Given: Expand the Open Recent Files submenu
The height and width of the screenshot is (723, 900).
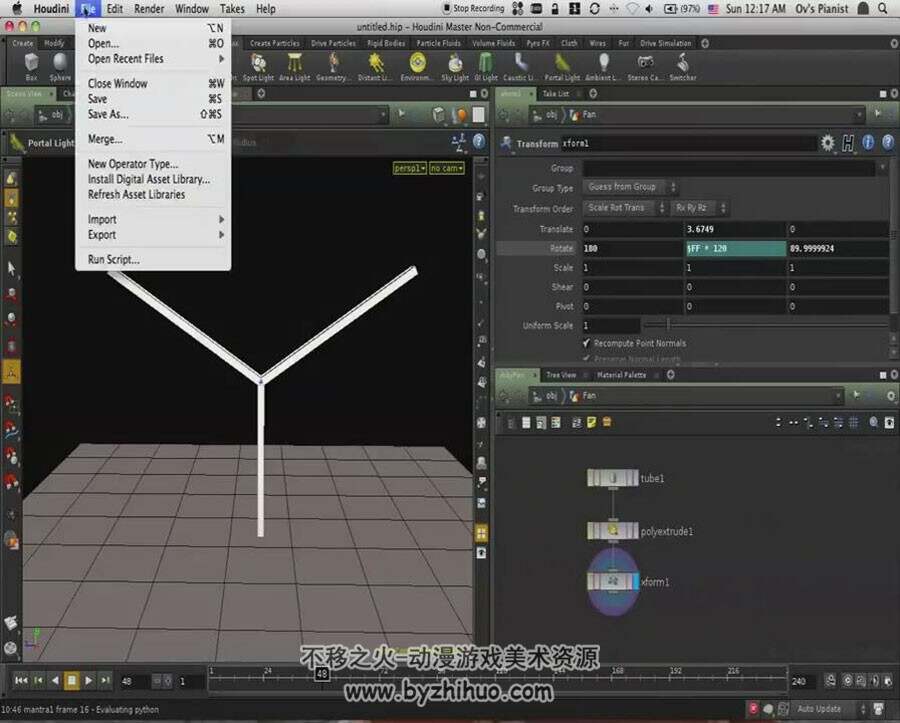Looking at the screenshot, I should (x=153, y=59).
